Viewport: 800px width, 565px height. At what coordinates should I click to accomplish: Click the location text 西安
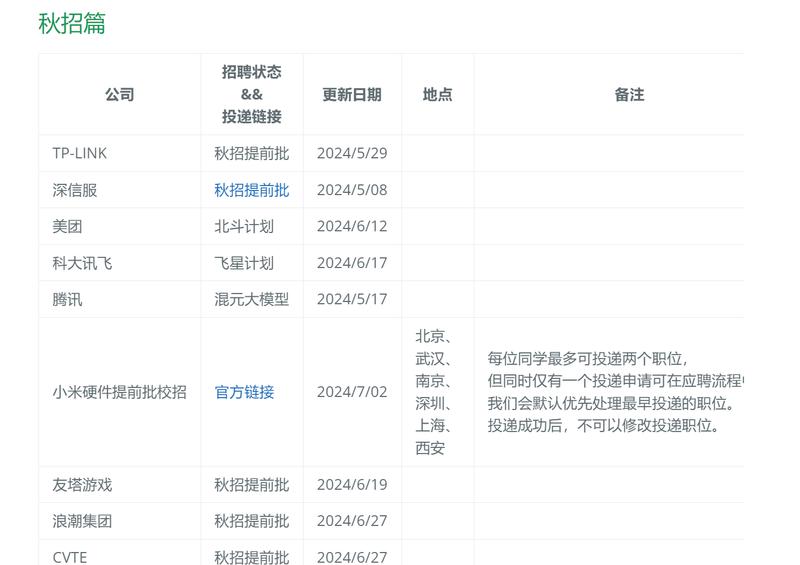430,448
